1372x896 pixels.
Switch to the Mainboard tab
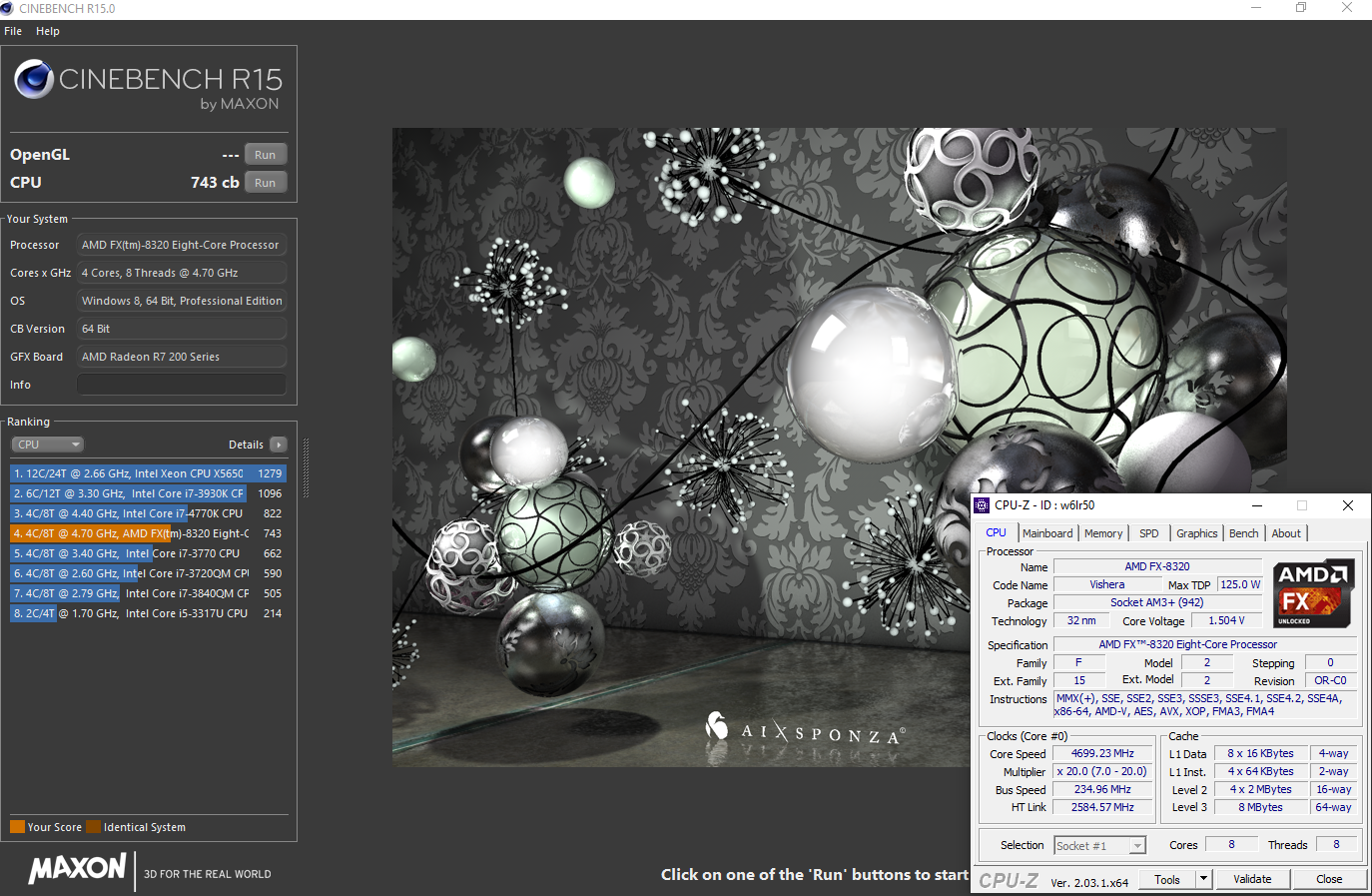[1047, 533]
